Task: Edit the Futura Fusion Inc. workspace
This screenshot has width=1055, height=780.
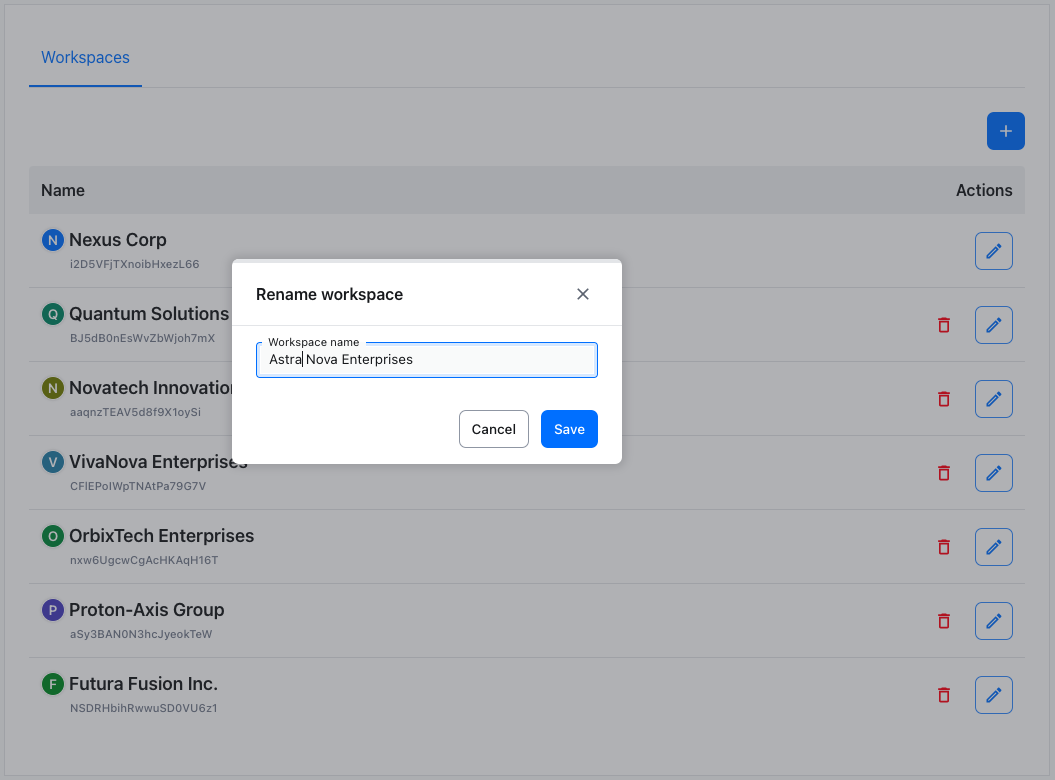Action: click(x=993, y=695)
